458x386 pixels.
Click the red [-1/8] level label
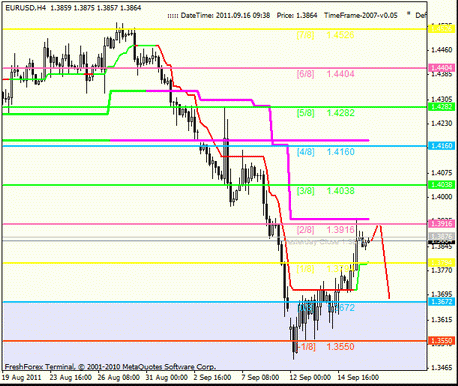305,347
